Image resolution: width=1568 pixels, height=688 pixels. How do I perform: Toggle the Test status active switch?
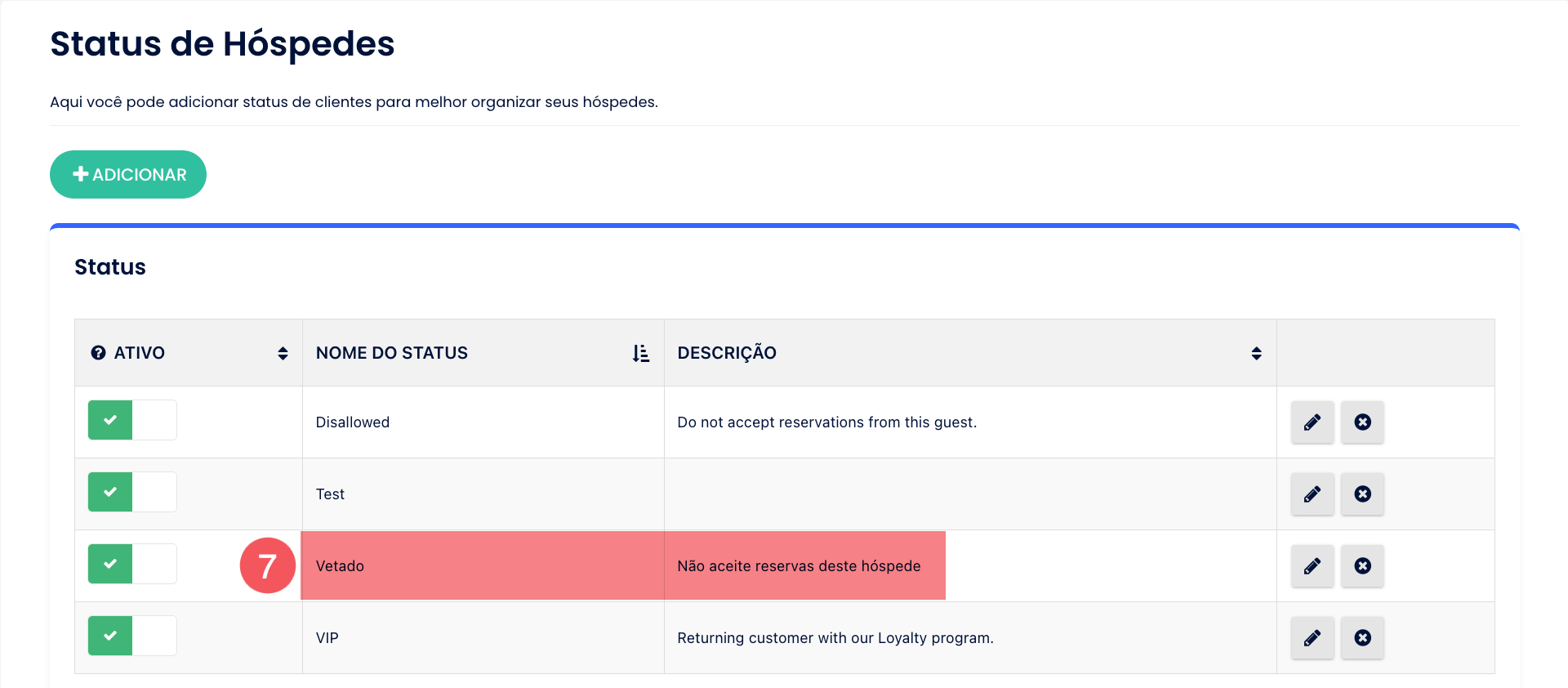132,492
